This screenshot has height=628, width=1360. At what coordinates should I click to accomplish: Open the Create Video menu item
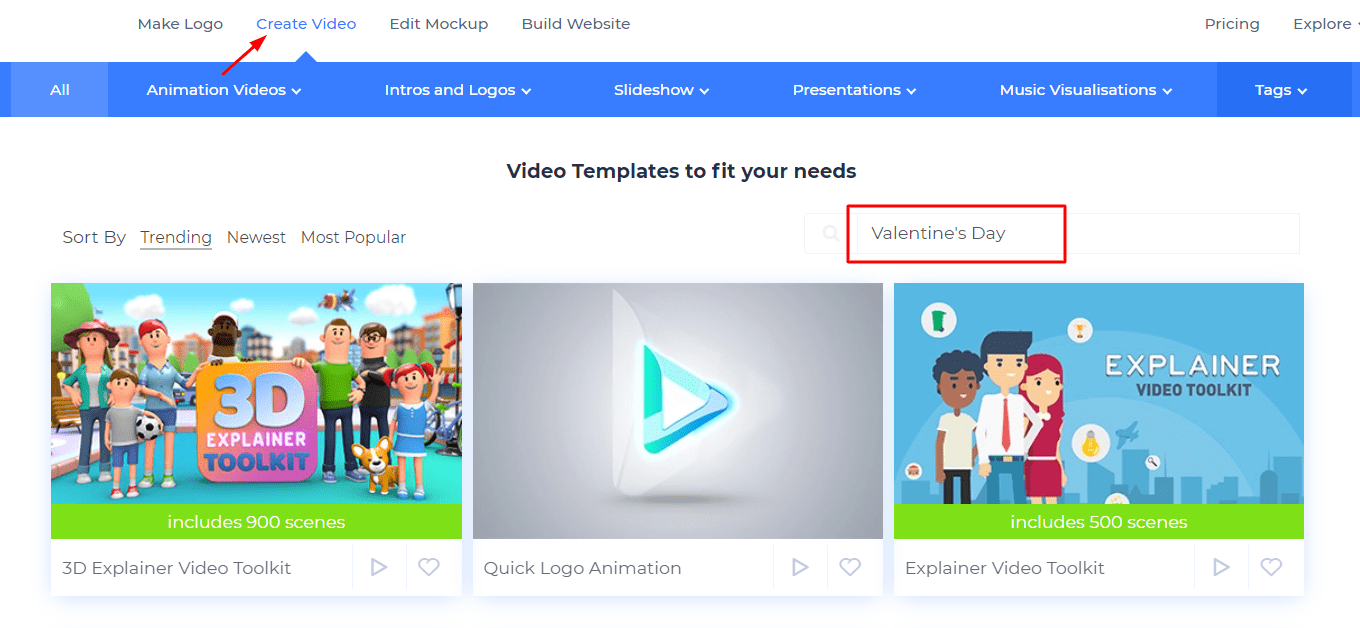tap(306, 23)
